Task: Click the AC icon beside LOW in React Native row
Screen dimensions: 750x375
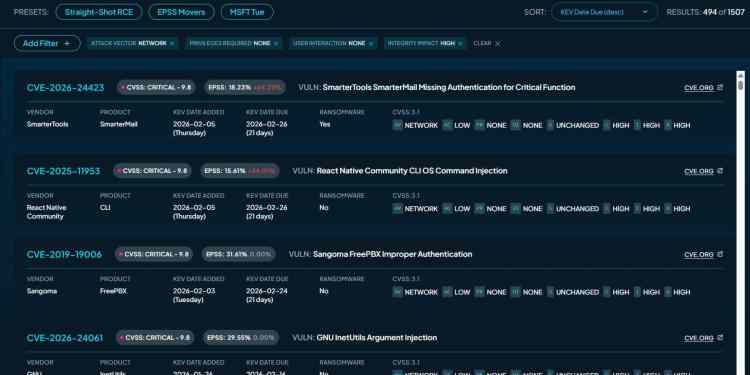Action: (x=447, y=209)
